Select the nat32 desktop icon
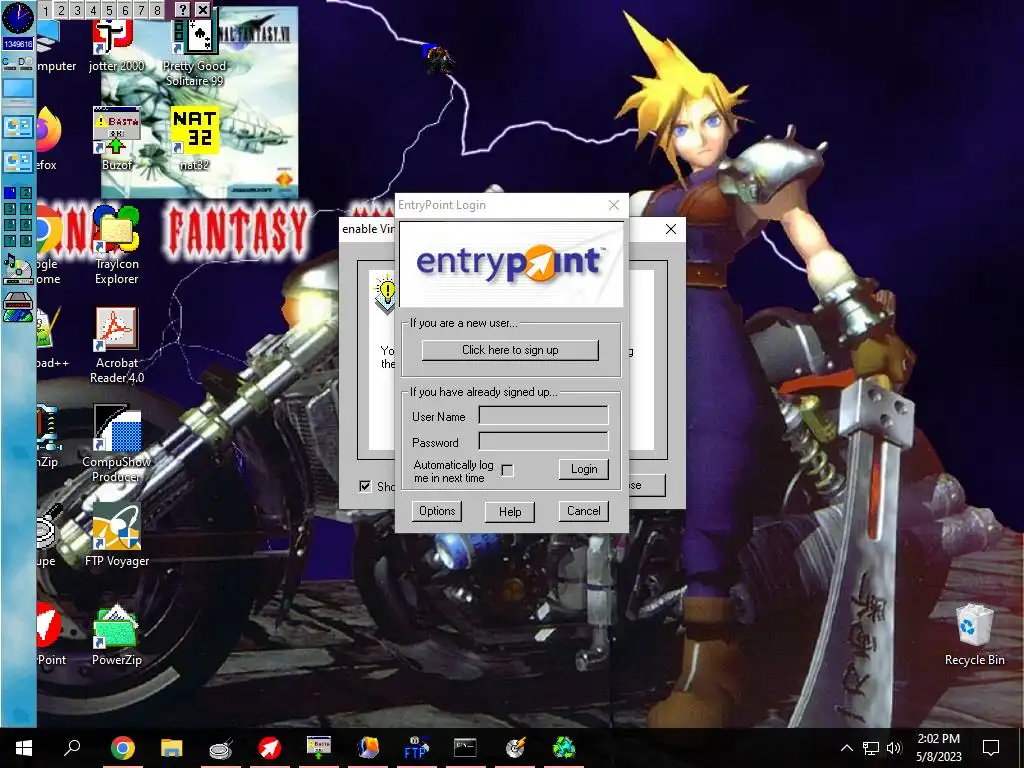 click(195, 138)
